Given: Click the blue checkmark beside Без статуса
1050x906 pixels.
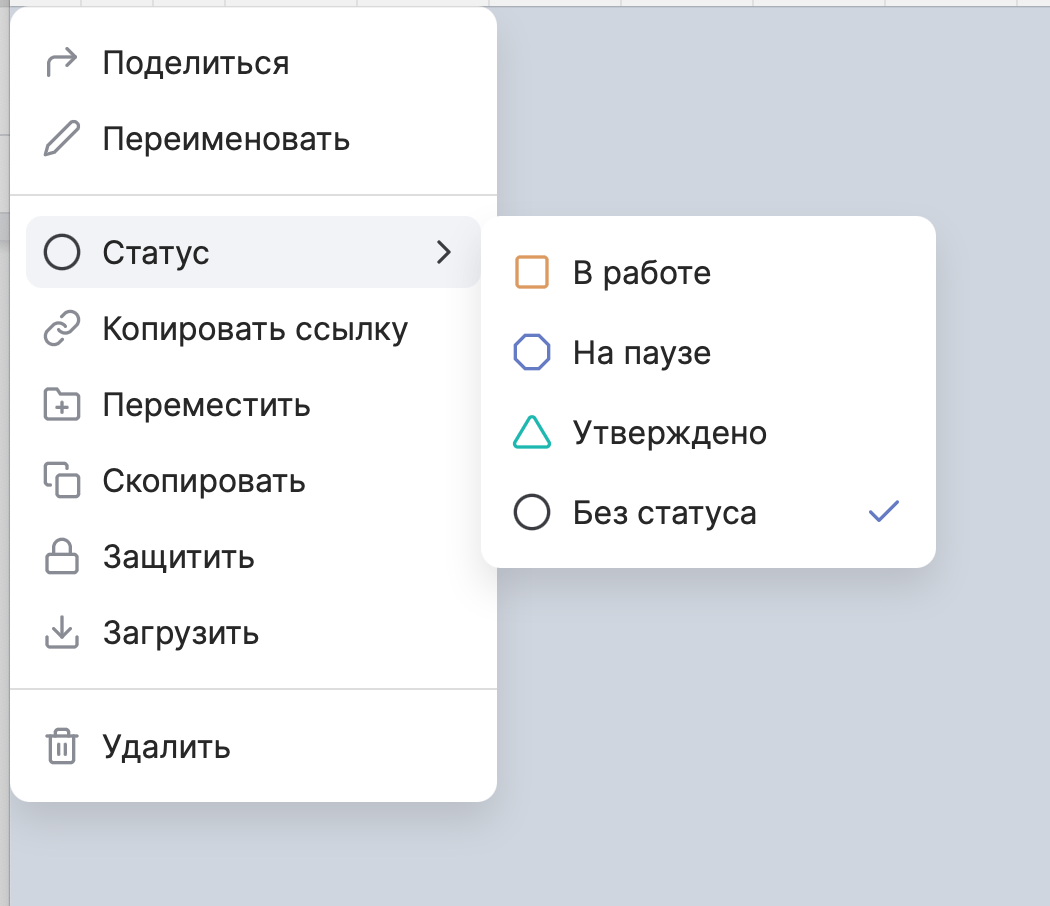Looking at the screenshot, I should pos(884,512).
